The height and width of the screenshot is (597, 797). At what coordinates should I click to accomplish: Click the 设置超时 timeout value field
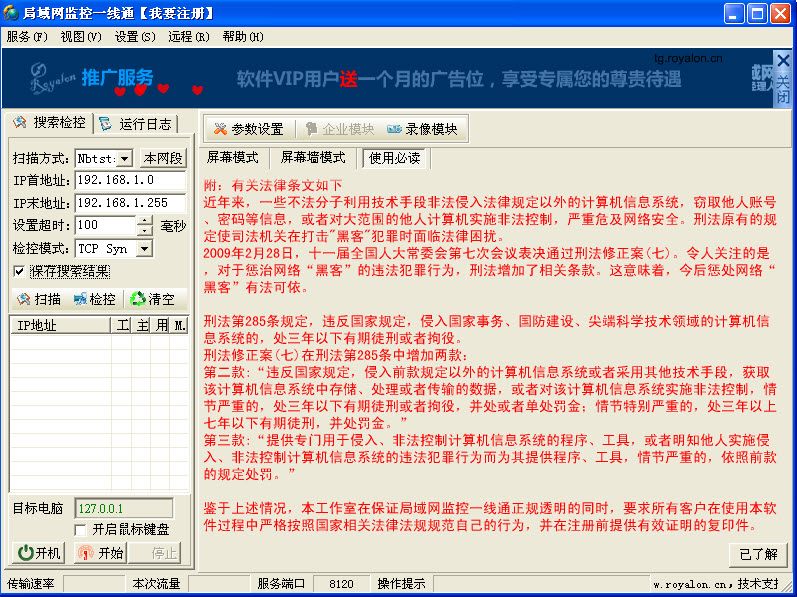(114, 225)
